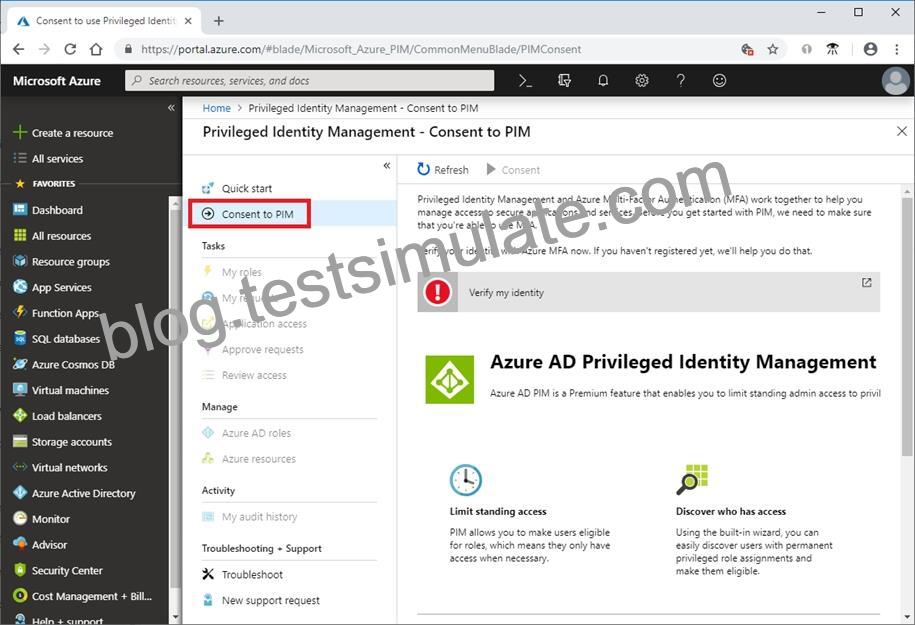Screen dimensions: 915x625
Task: Open the notifications bell
Action: pyautogui.click(x=603, y=81)
